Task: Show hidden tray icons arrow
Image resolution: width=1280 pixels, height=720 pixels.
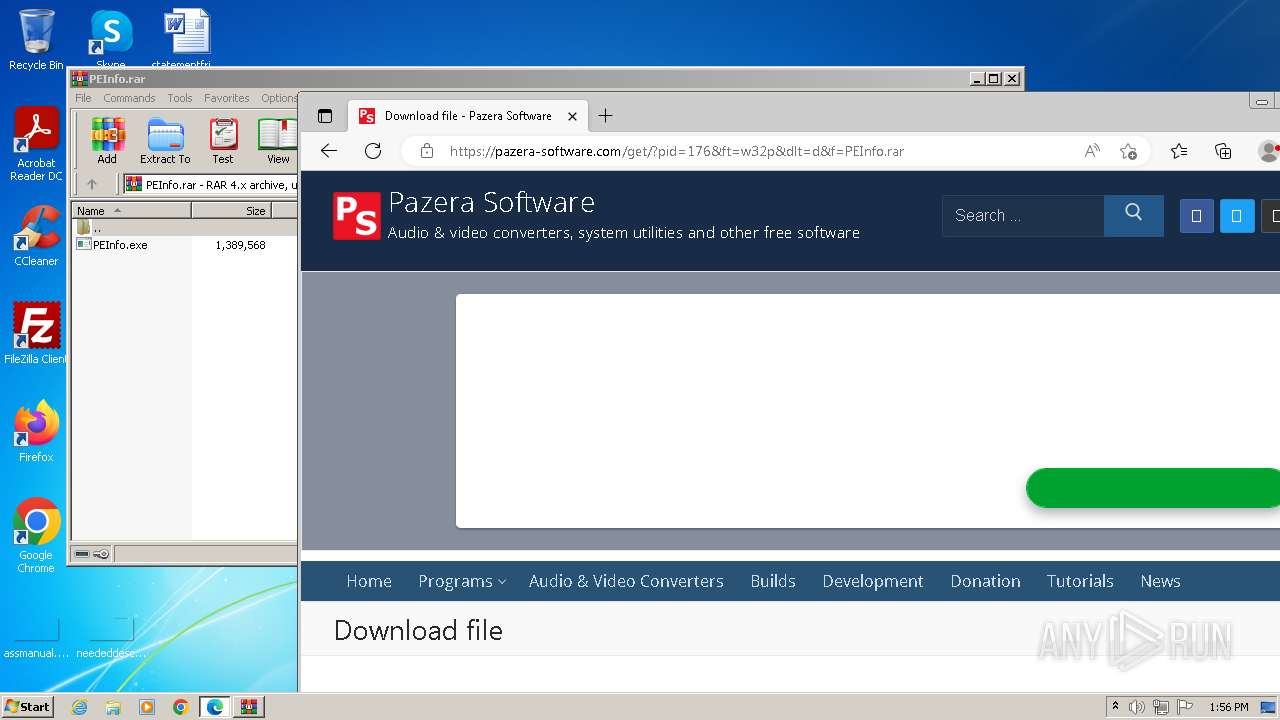Action: click(x=1115, y=707)
